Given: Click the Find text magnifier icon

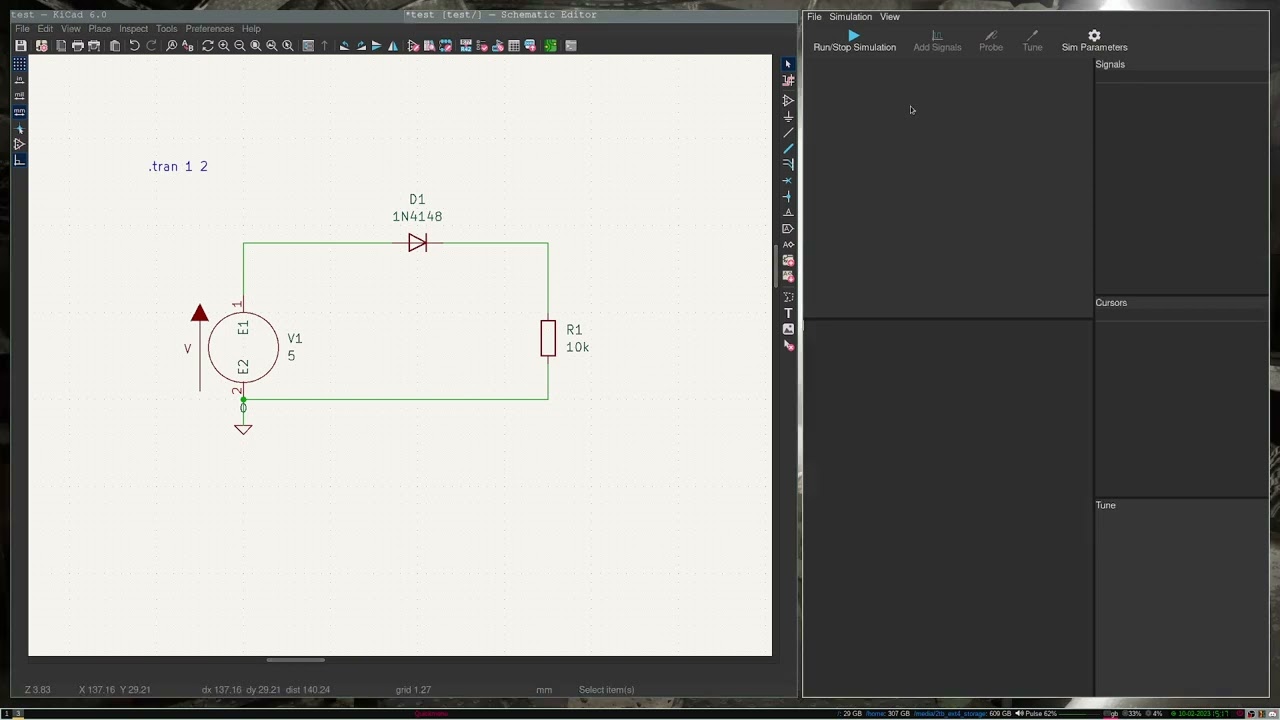Looking at the screenshot, I should click(x=171, y=46).
